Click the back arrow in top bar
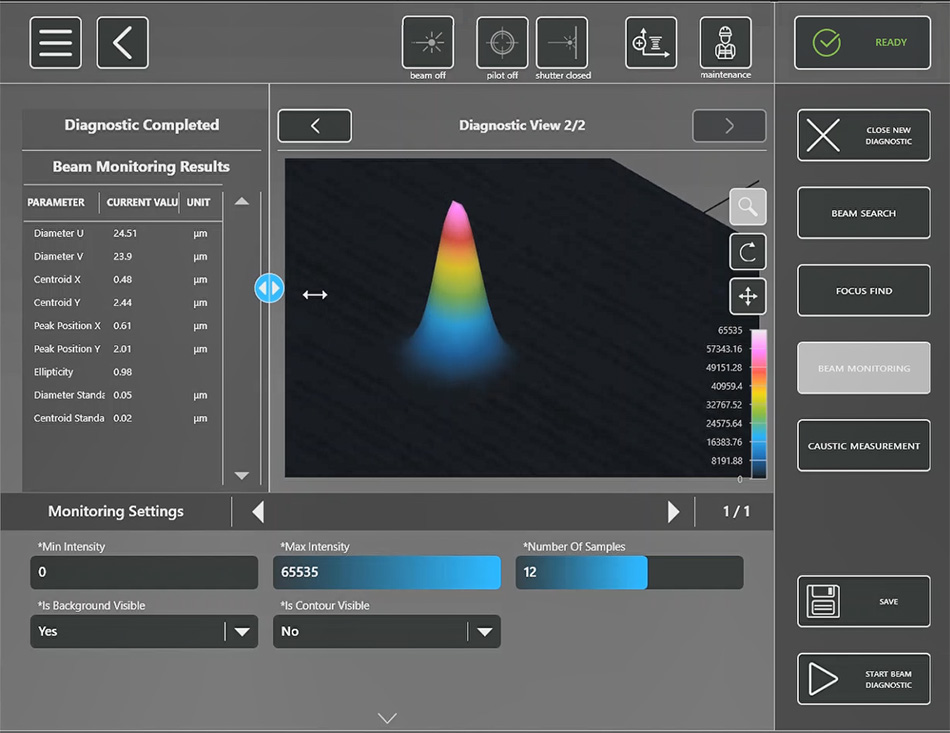 122,43
